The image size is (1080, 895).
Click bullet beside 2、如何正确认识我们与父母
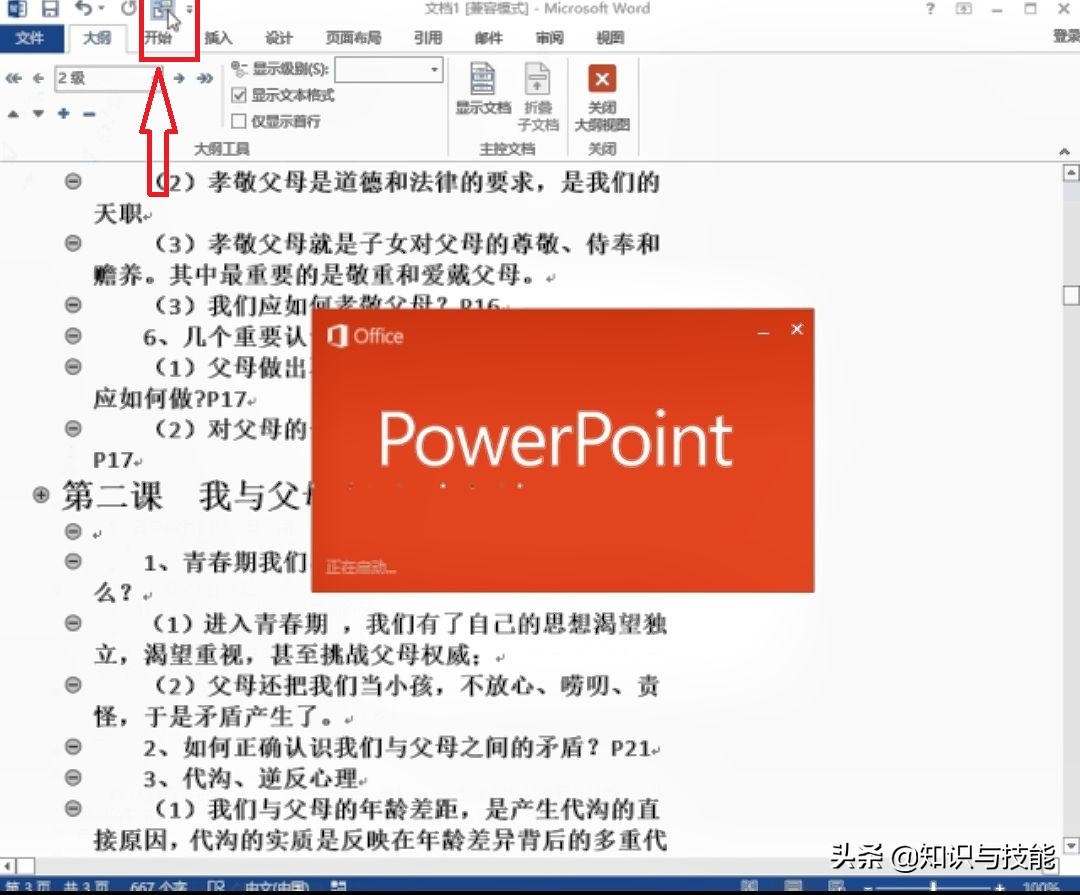point(73,746)
